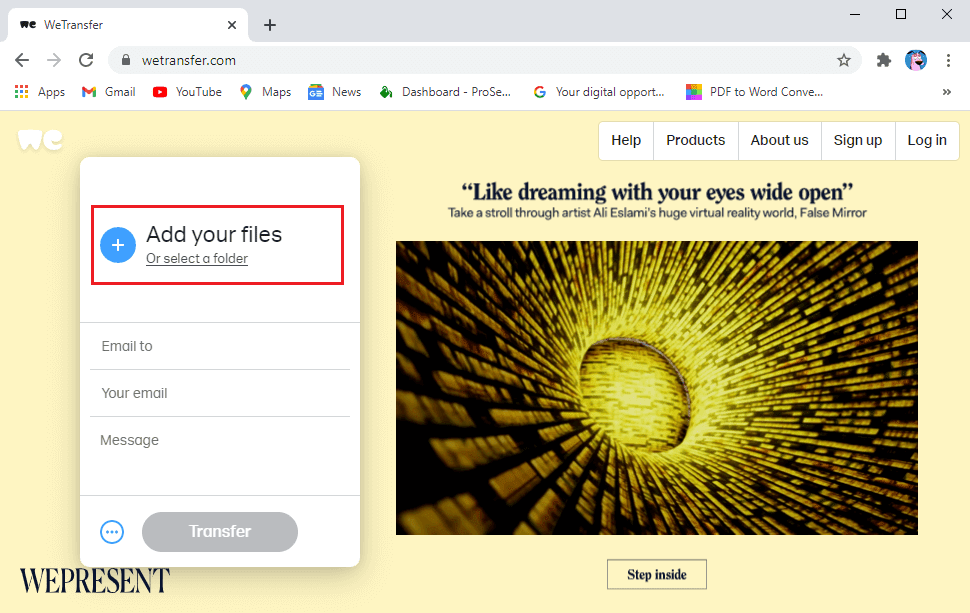Open Chrome three-dot menu

click(948, 60)
